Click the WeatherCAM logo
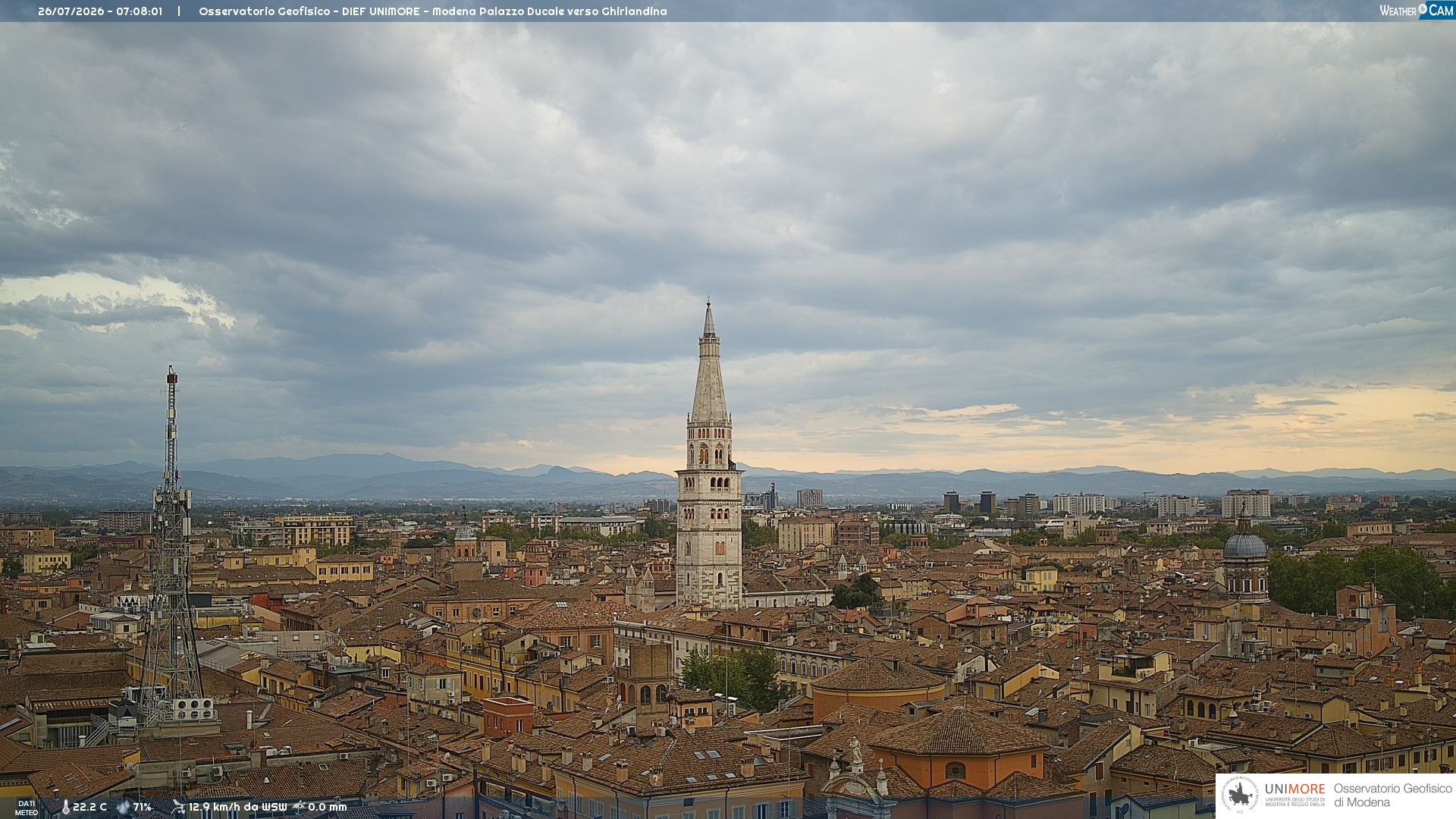 (x=1417, y=11)
